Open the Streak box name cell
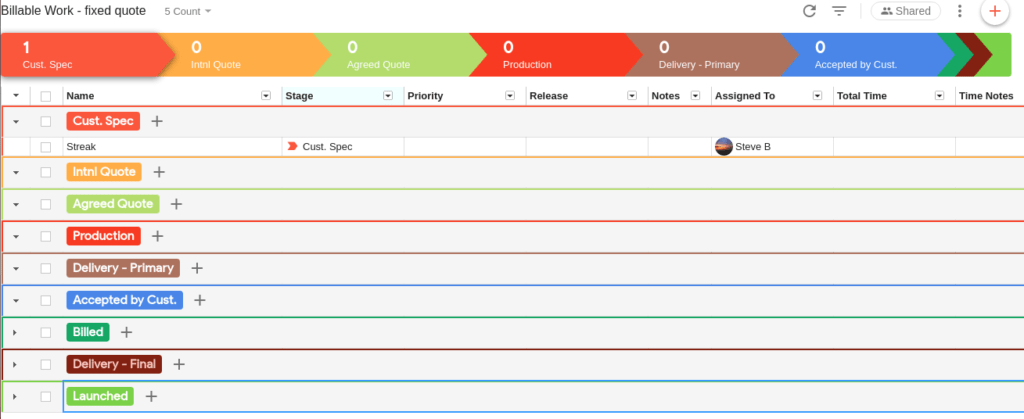Viewport: 1024px width, 419px height. pyautogui.click(x=172, y=147)
